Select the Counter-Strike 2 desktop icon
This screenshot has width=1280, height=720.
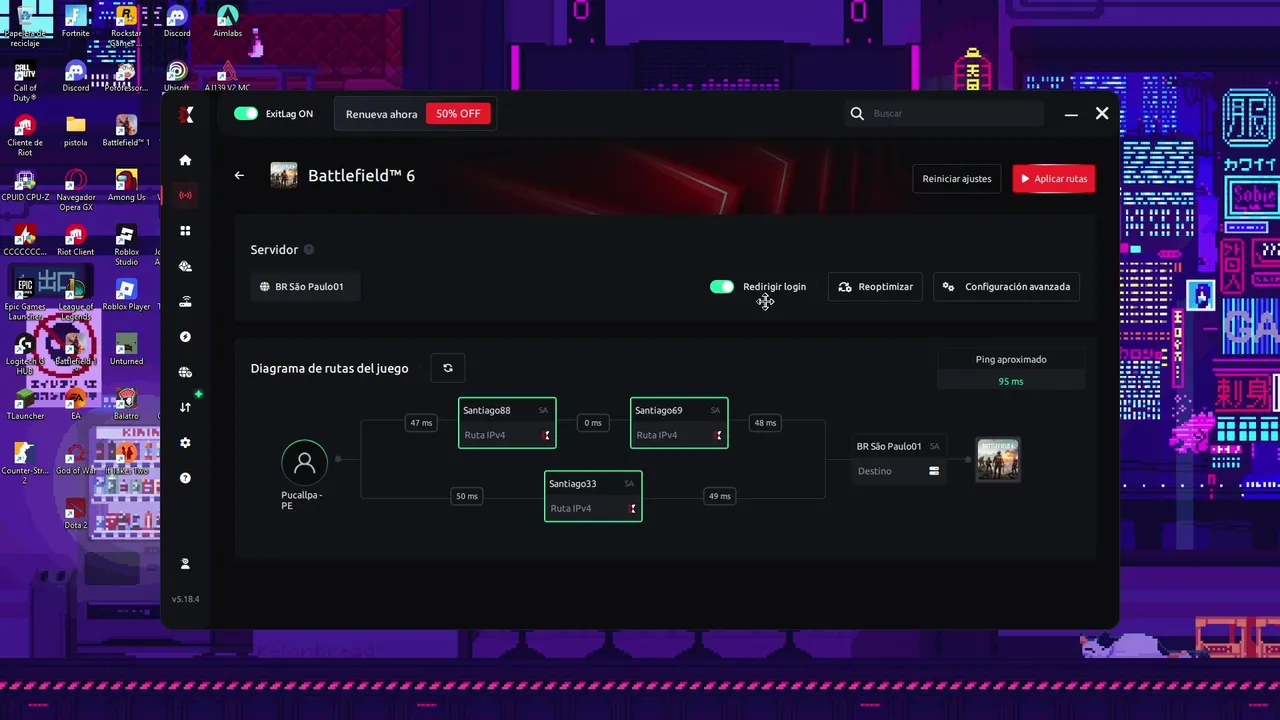(25, 464)
